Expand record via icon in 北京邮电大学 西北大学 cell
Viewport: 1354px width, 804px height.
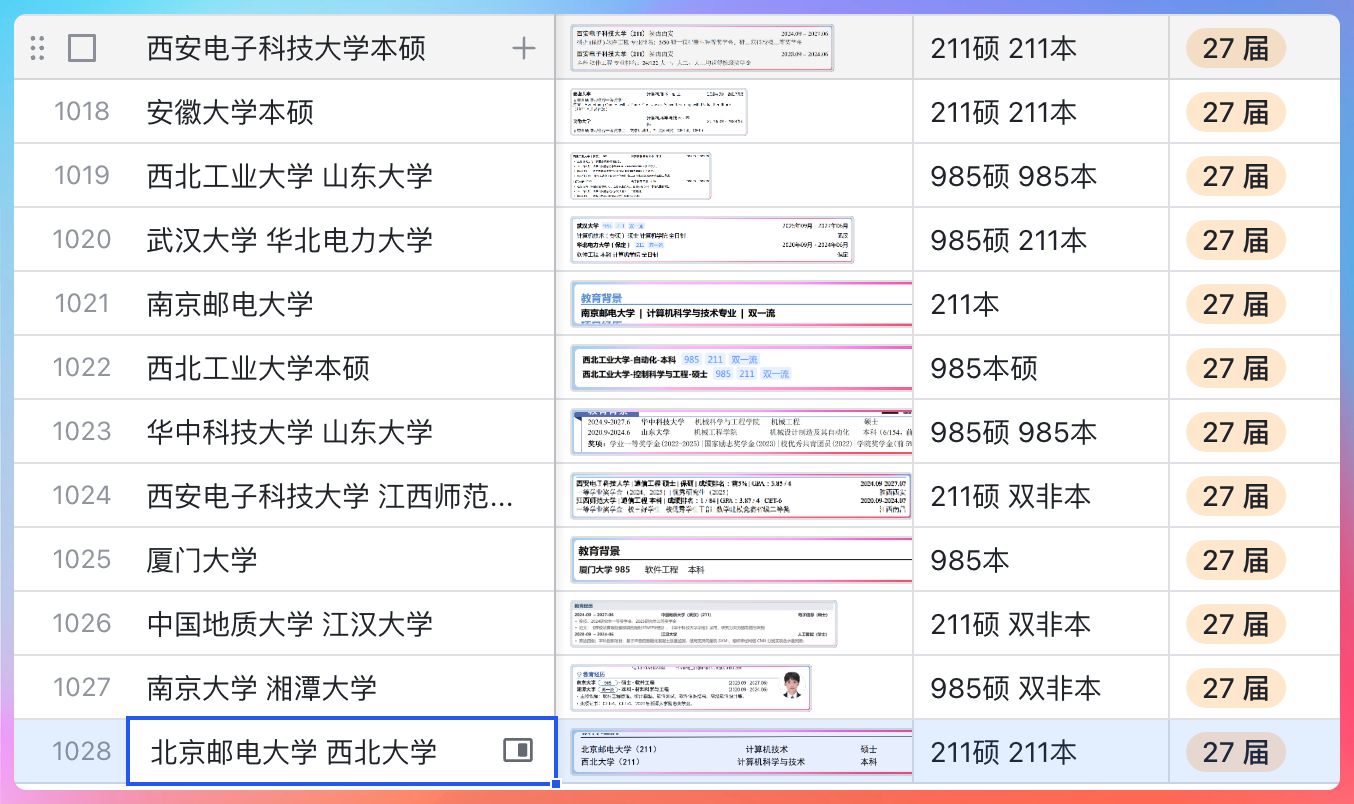point(518,750)
